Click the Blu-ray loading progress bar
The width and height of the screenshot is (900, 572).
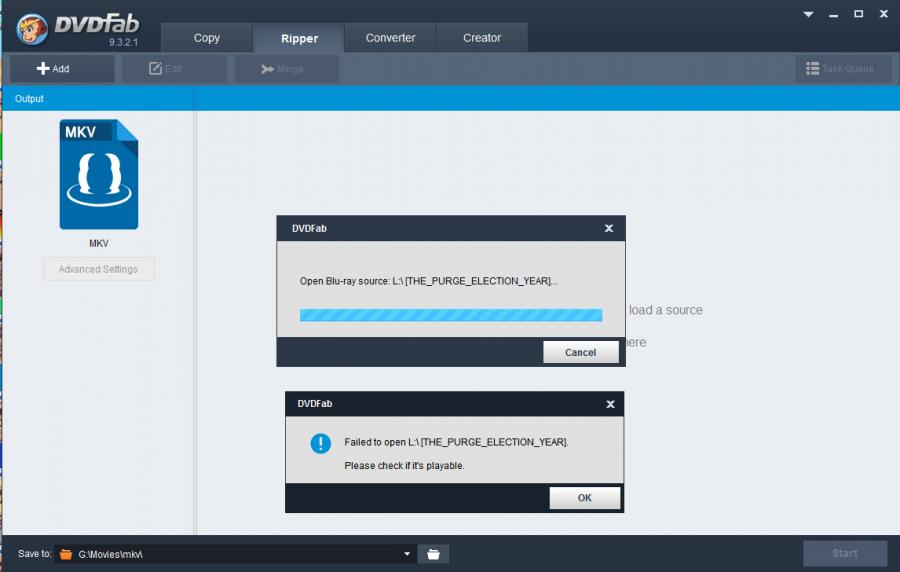tap(451, 315)
